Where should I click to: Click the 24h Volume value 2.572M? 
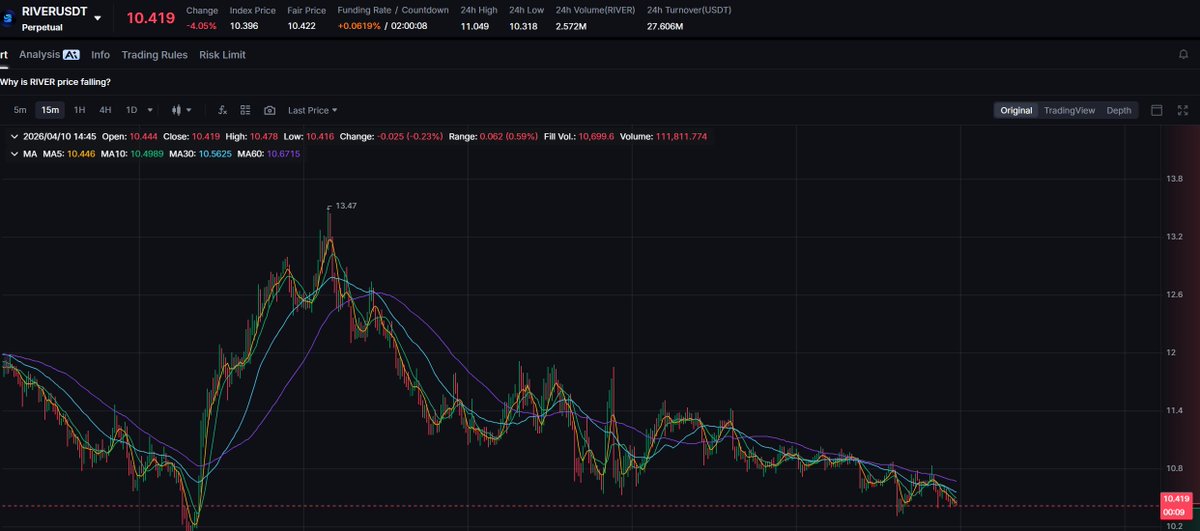pos(573,26)
